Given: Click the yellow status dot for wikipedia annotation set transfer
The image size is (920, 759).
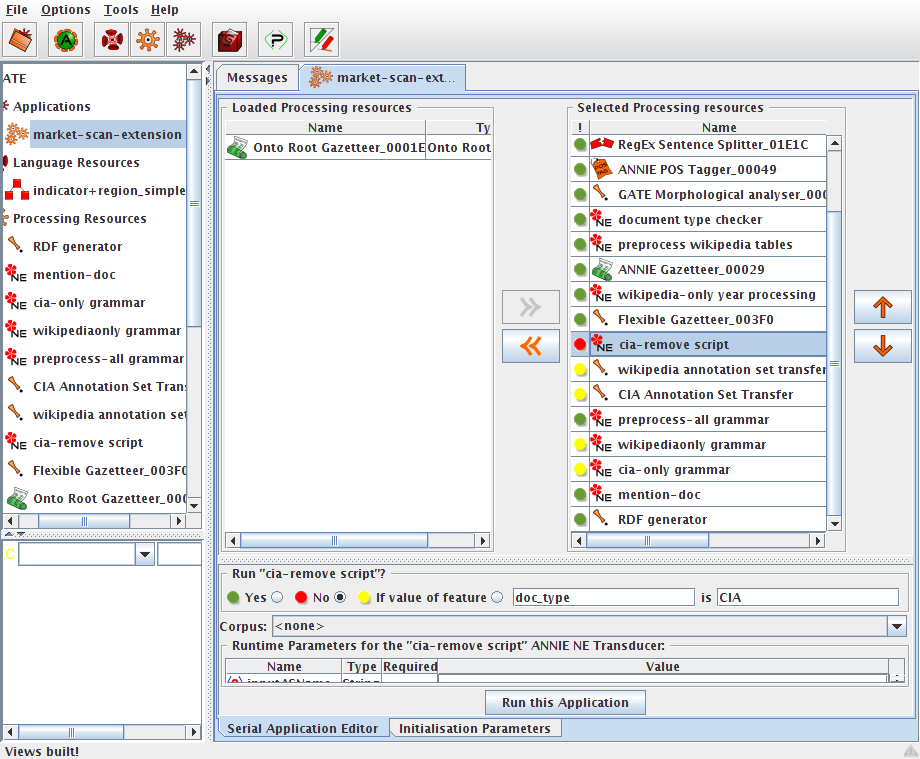Looking at the screenshot, I should click(x=580, y=370).
